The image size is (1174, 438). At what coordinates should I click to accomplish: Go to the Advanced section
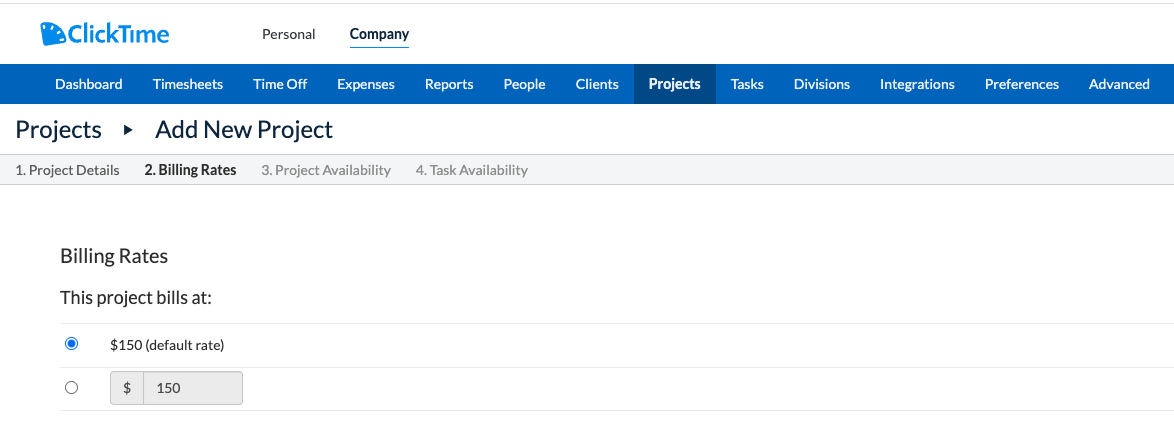(x=1119, y=84)
